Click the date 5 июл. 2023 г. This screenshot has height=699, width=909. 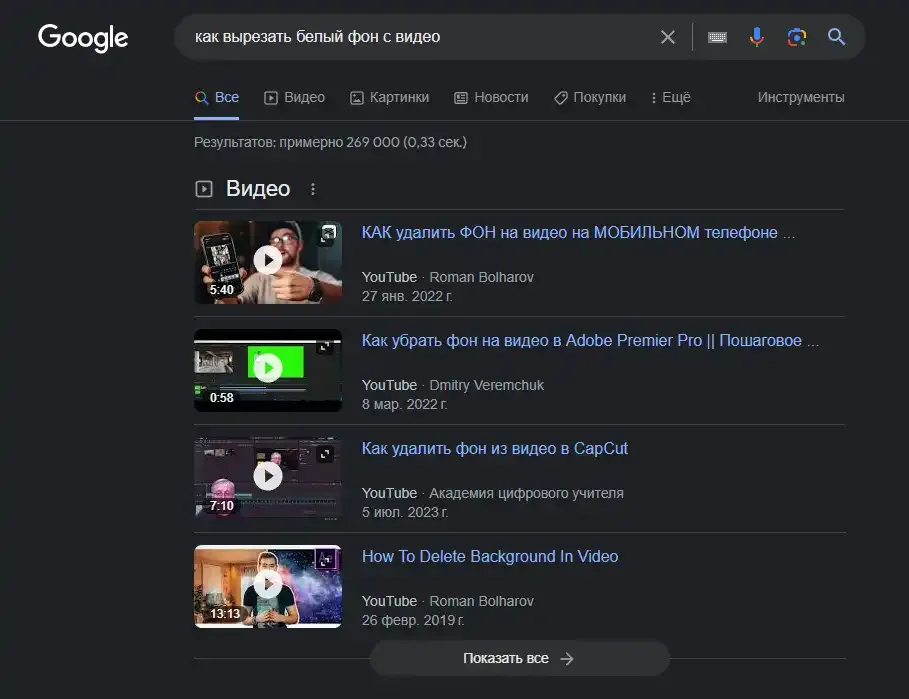tap(405, 512)
